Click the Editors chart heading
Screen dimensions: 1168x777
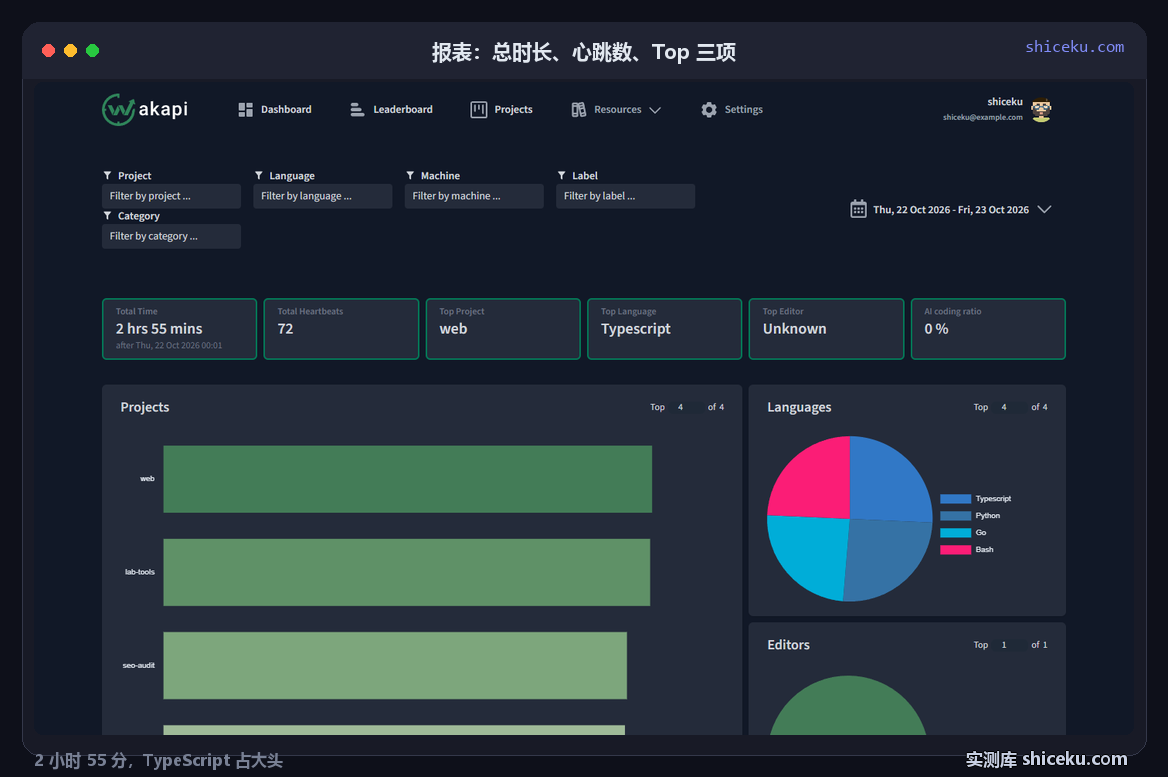[788, 644]
